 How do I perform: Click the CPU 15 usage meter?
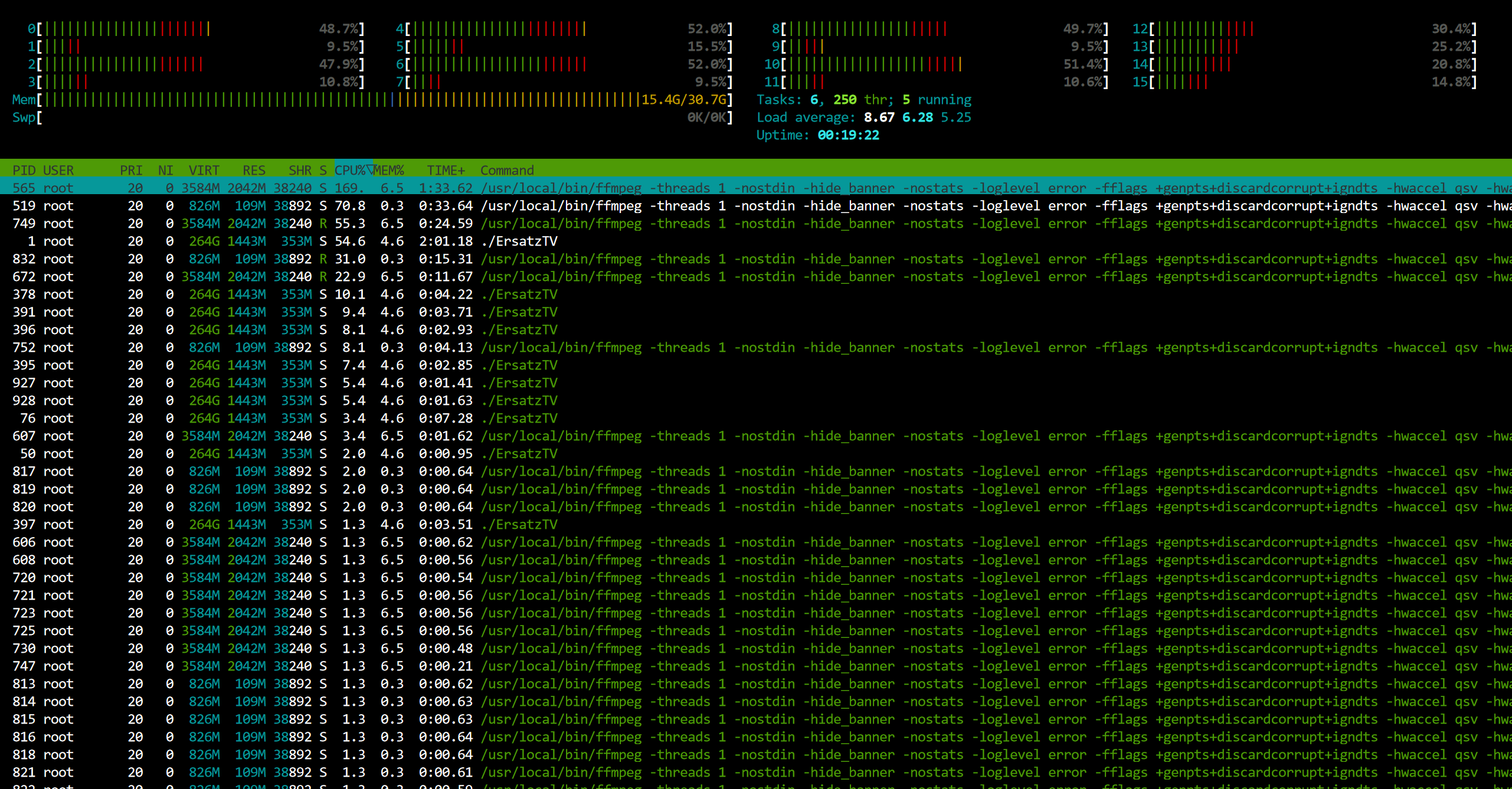1305,82
